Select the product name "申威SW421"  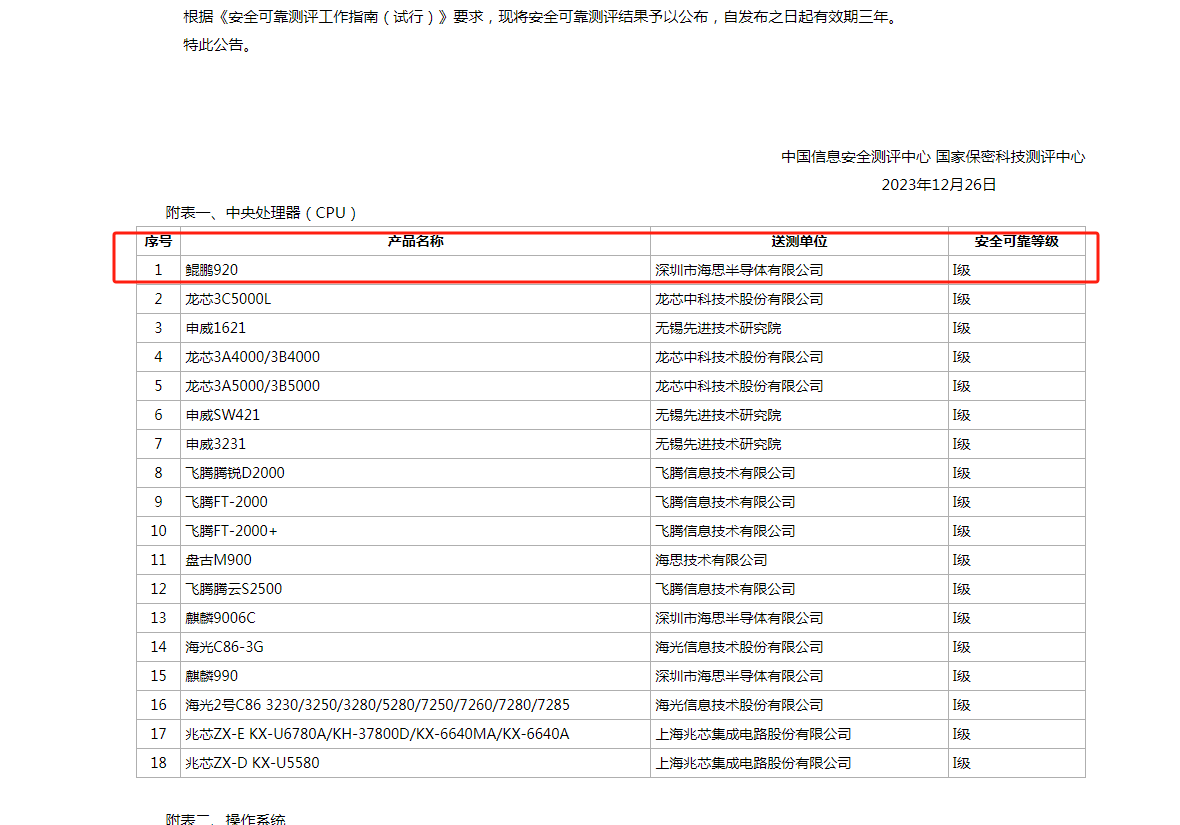click(x=223, y=415)
